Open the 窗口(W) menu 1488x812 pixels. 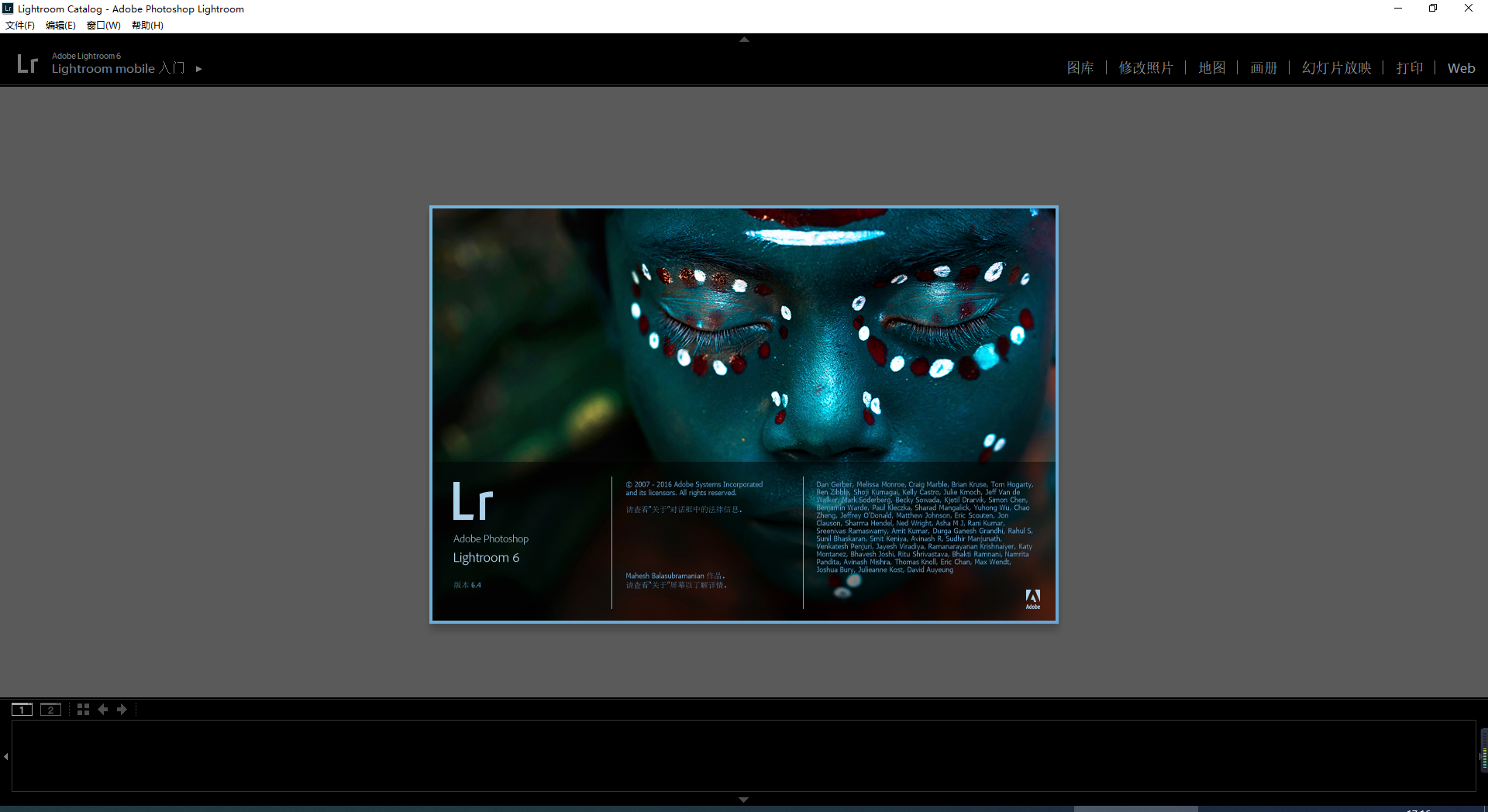coord(103,26)
